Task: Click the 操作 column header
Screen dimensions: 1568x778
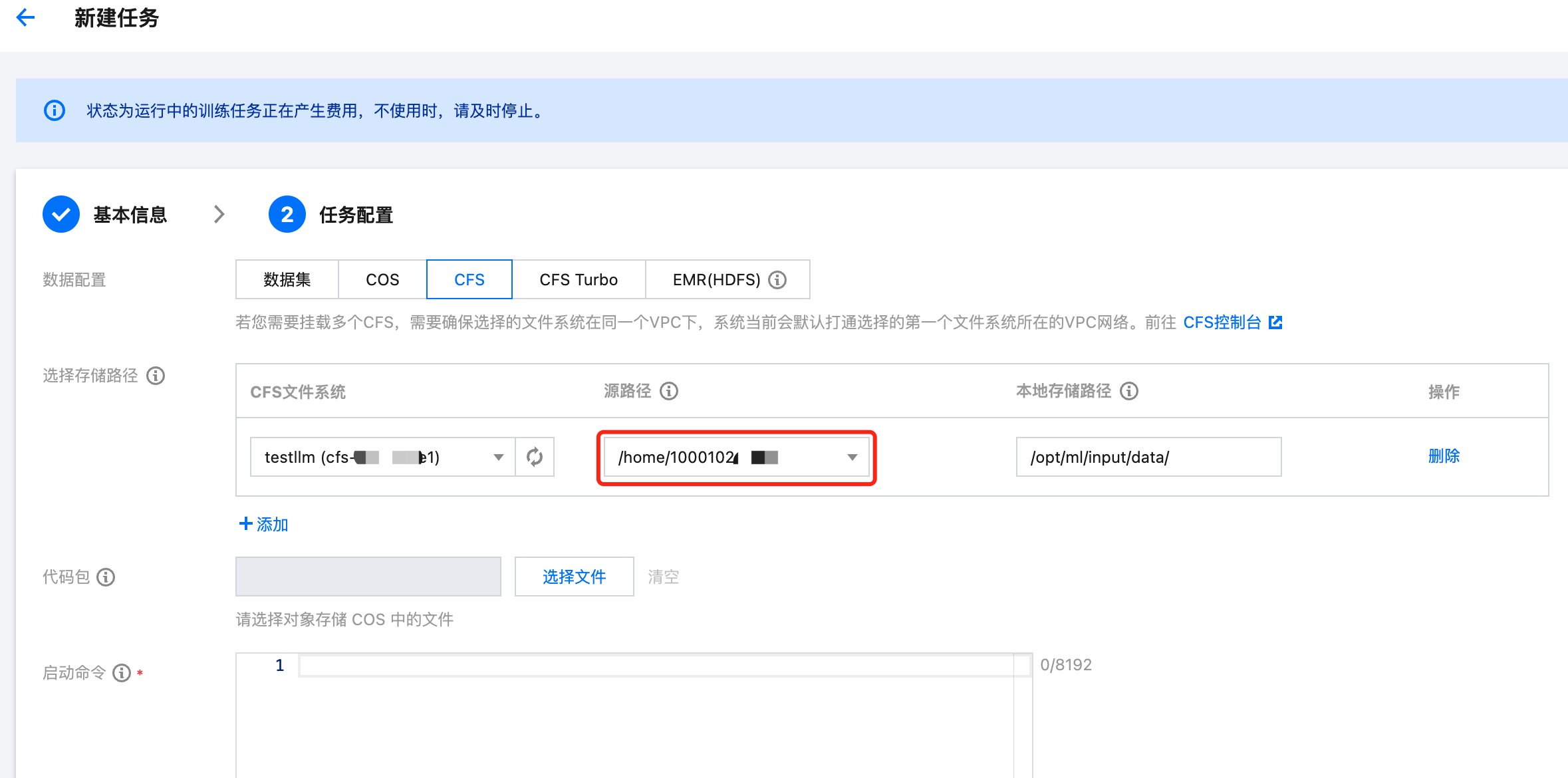Action: pyautogui.click(x=1444, y=392)
